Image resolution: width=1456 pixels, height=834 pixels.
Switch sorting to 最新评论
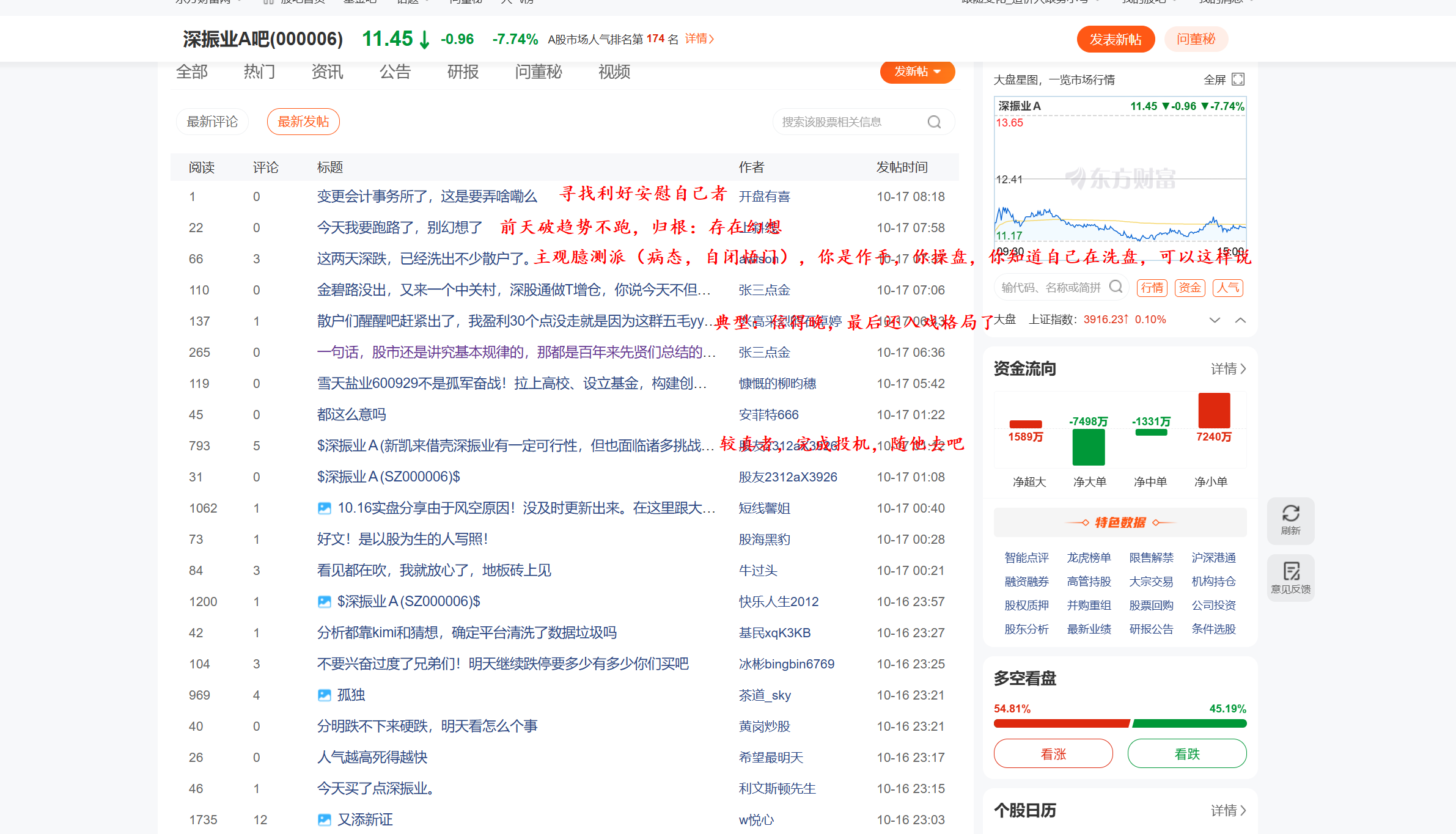click(x=212, y=122)
